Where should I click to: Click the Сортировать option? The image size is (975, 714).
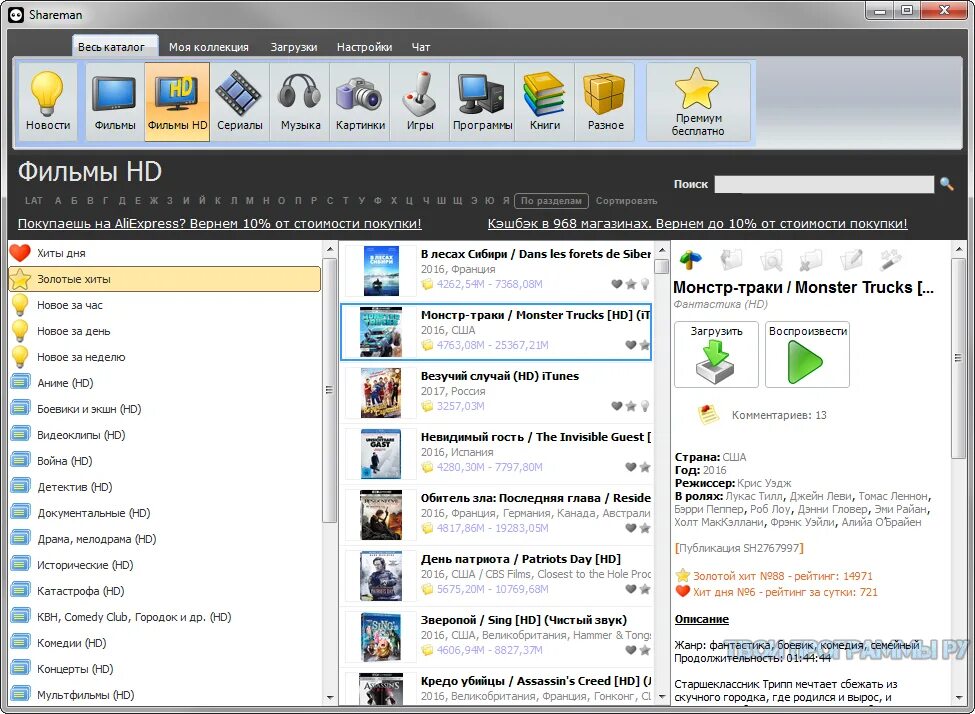(626, 201)
